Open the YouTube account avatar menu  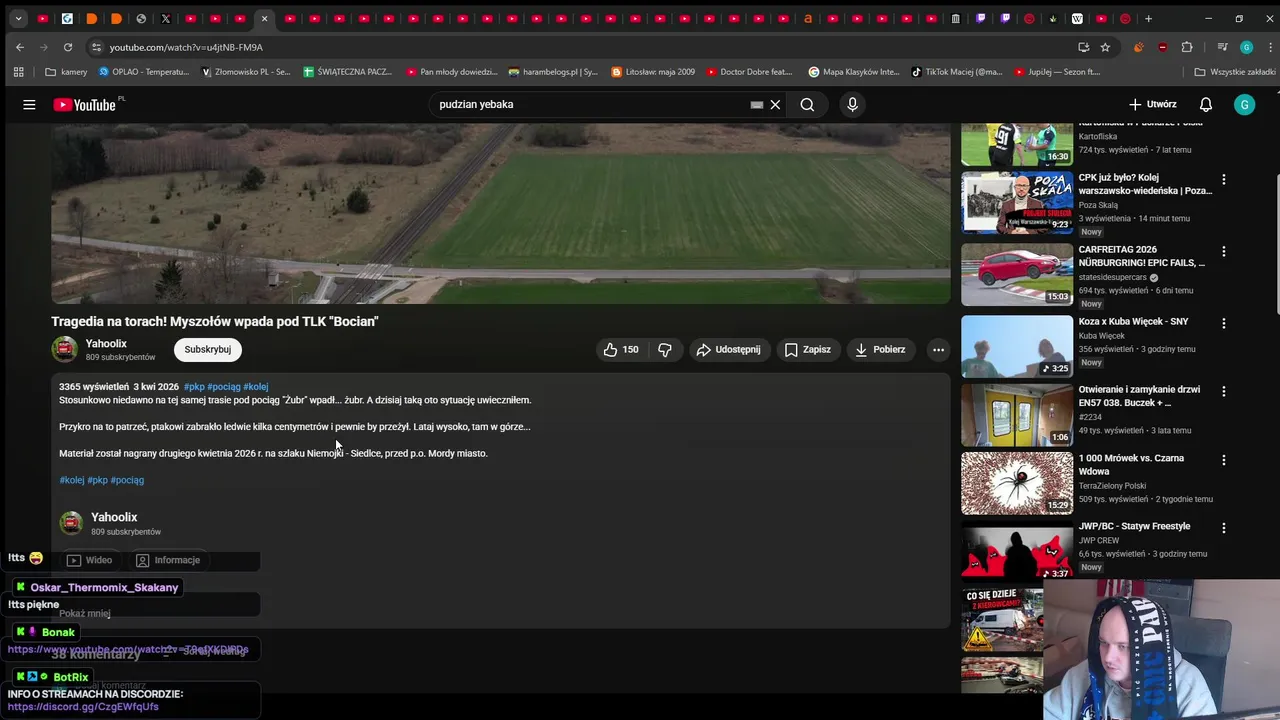[1244, 104]
